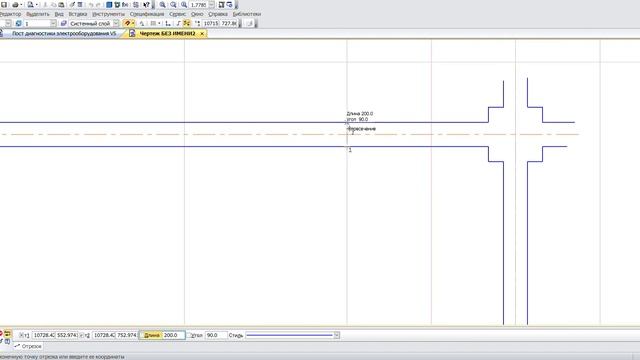Click the fx variables icon
This screenshot has width=640, height=360.
click(125, 4)
